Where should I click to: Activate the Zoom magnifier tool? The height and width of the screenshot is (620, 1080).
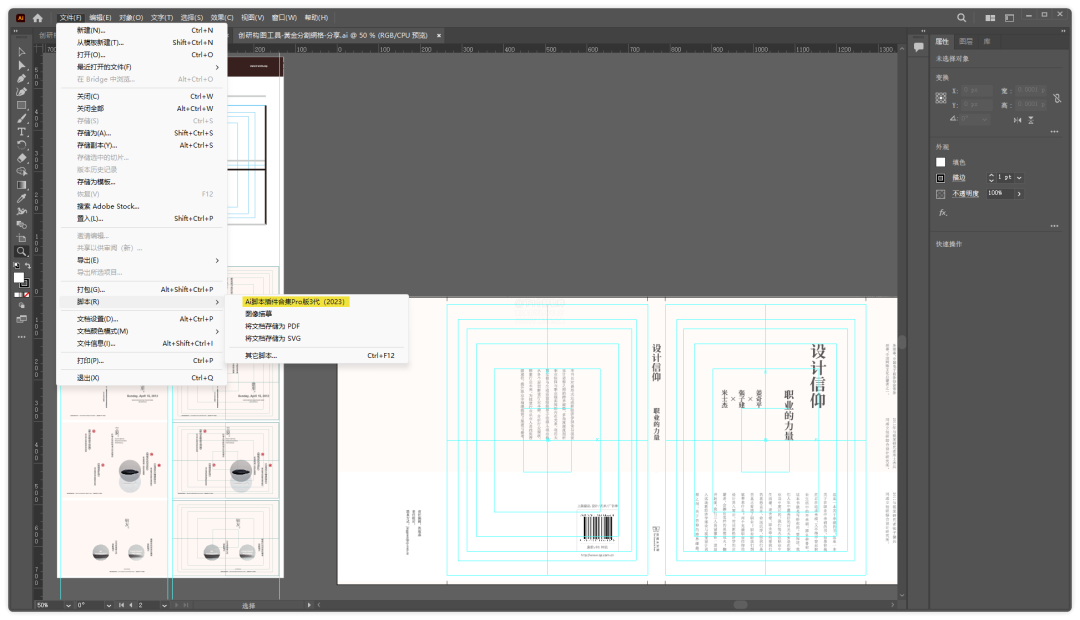point(22,251)
